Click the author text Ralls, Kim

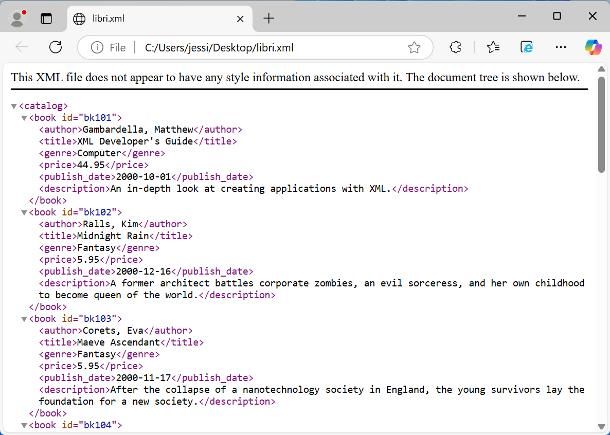(x=110, y=224)
